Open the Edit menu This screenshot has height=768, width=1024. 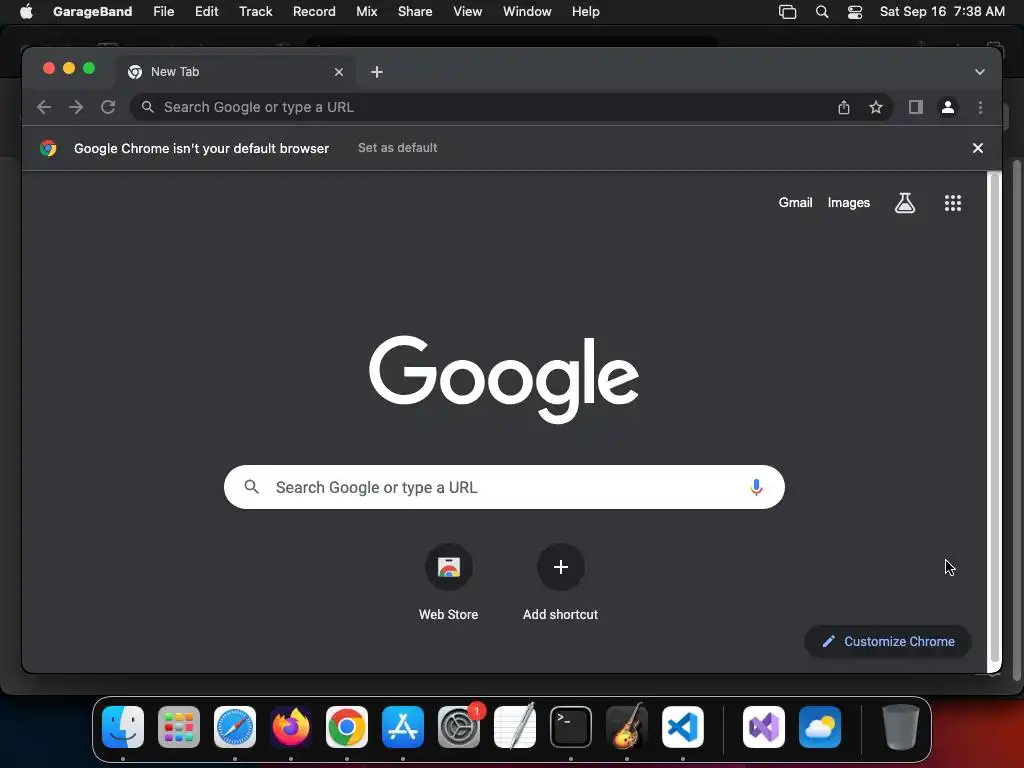pyautogui.click(x=206, y=11)
